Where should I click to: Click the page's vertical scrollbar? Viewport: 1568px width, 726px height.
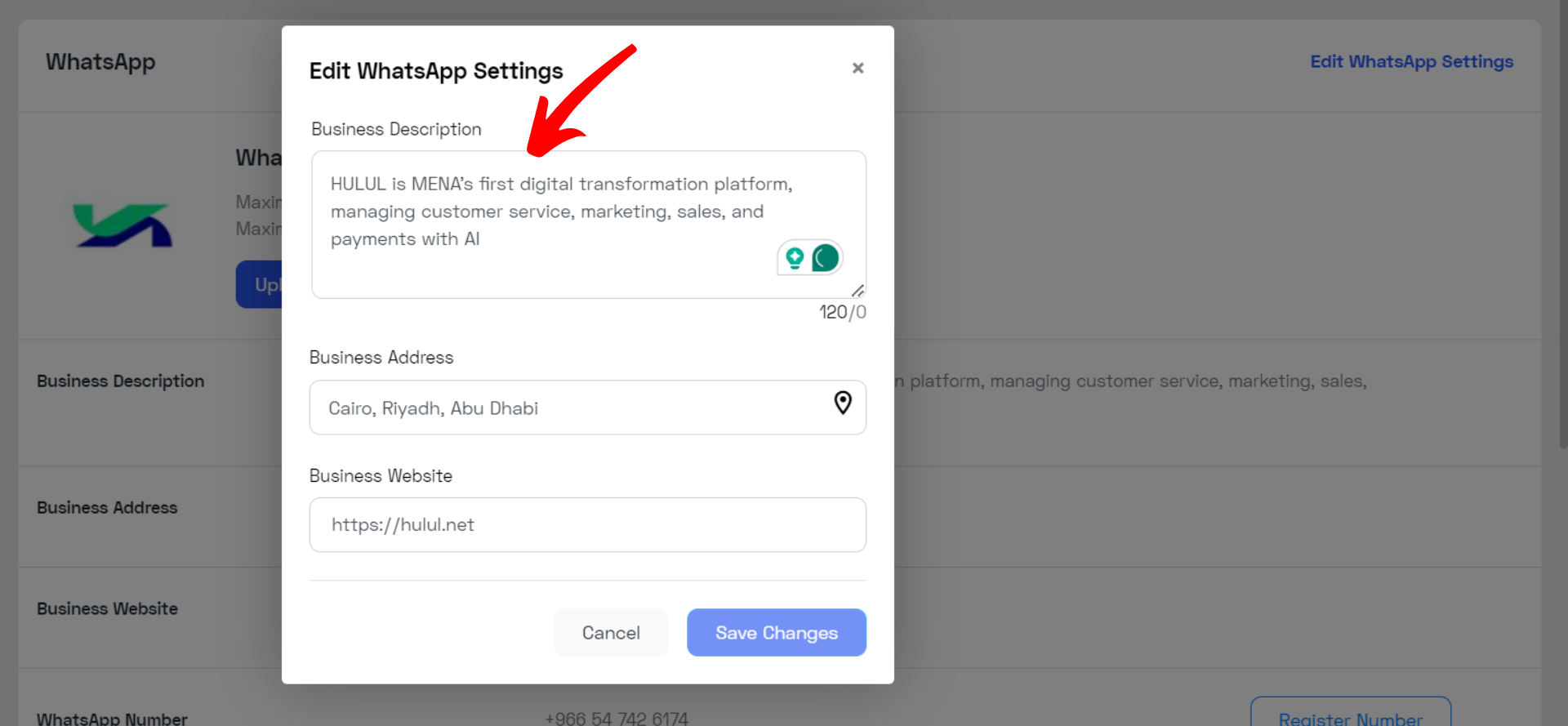click(x=1562, y=225)
